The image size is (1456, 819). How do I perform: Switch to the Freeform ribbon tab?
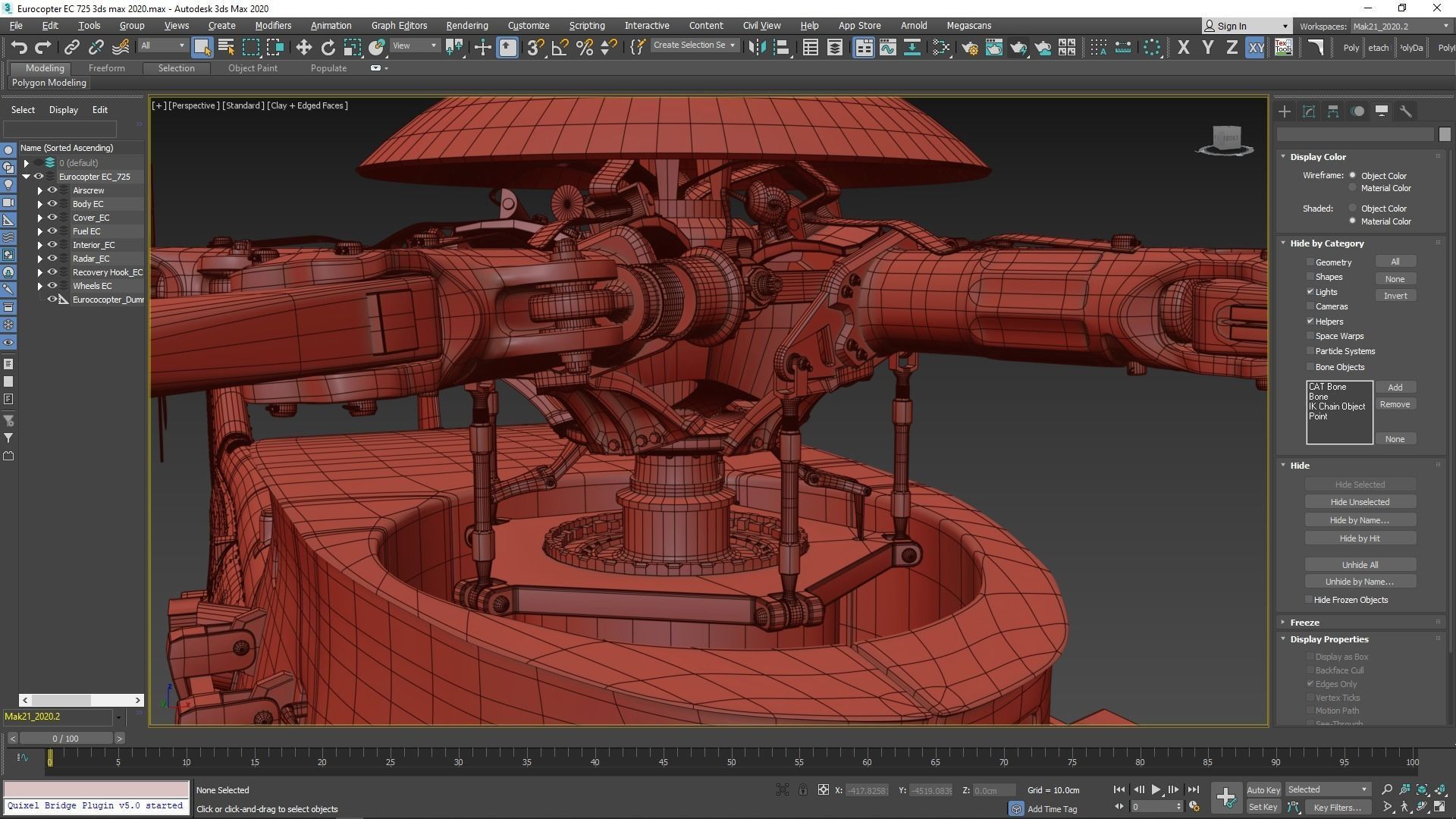tap(106, 68)
